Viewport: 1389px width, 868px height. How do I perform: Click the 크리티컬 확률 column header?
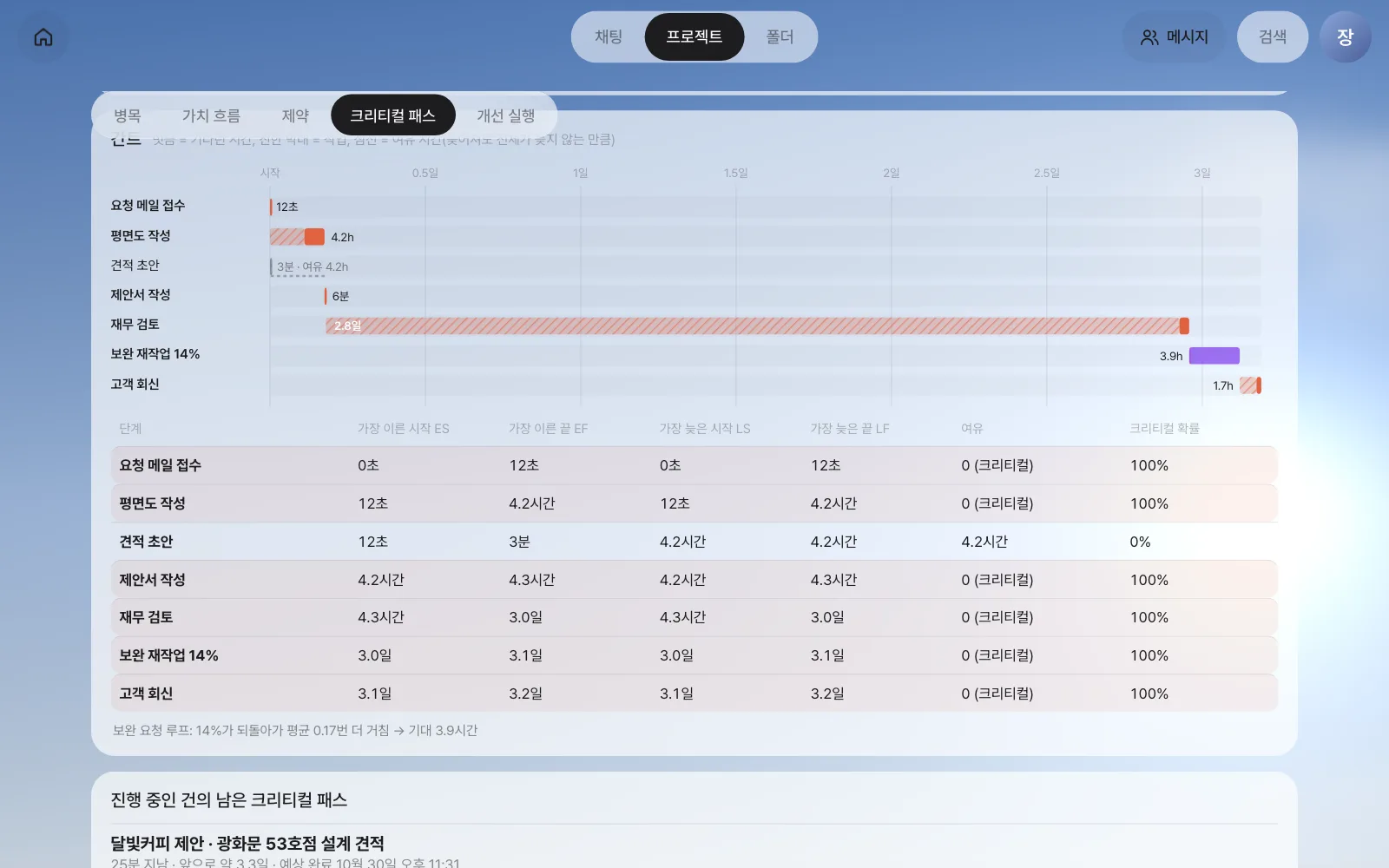[x=1164, y=429]
